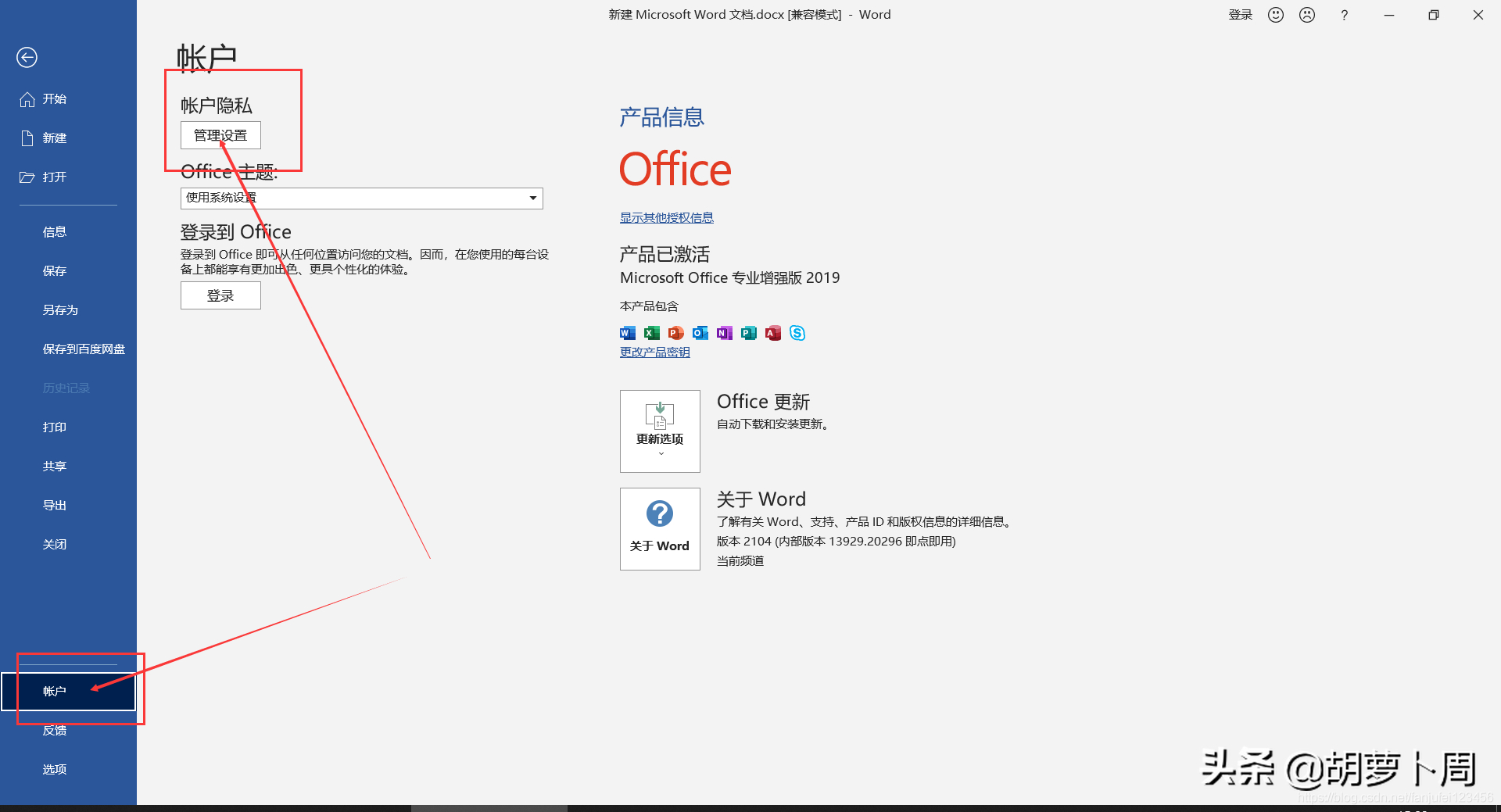Open help with the question mark icon

pos(1344,15)
